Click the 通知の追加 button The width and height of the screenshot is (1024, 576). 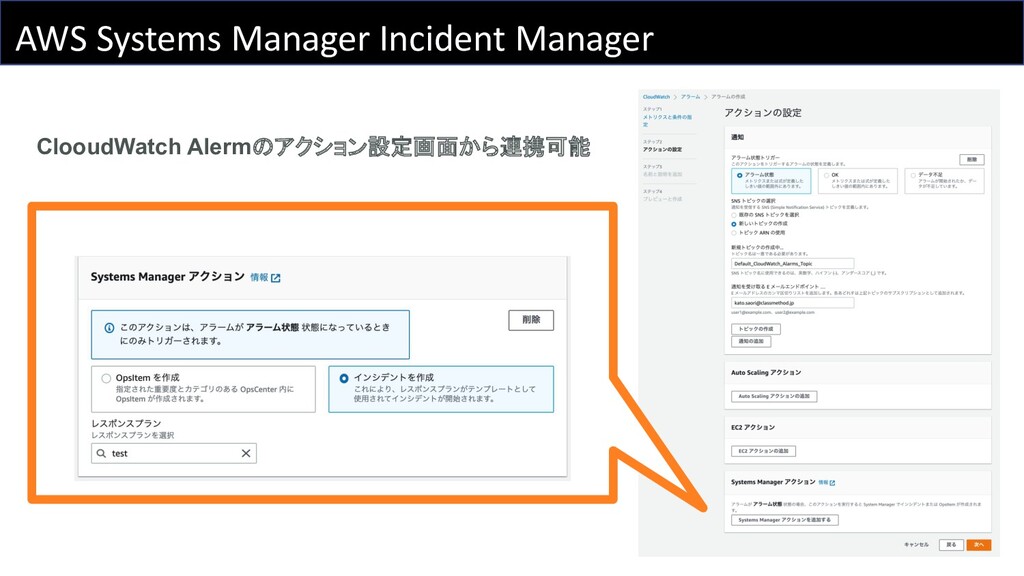(x=751, y=342)
